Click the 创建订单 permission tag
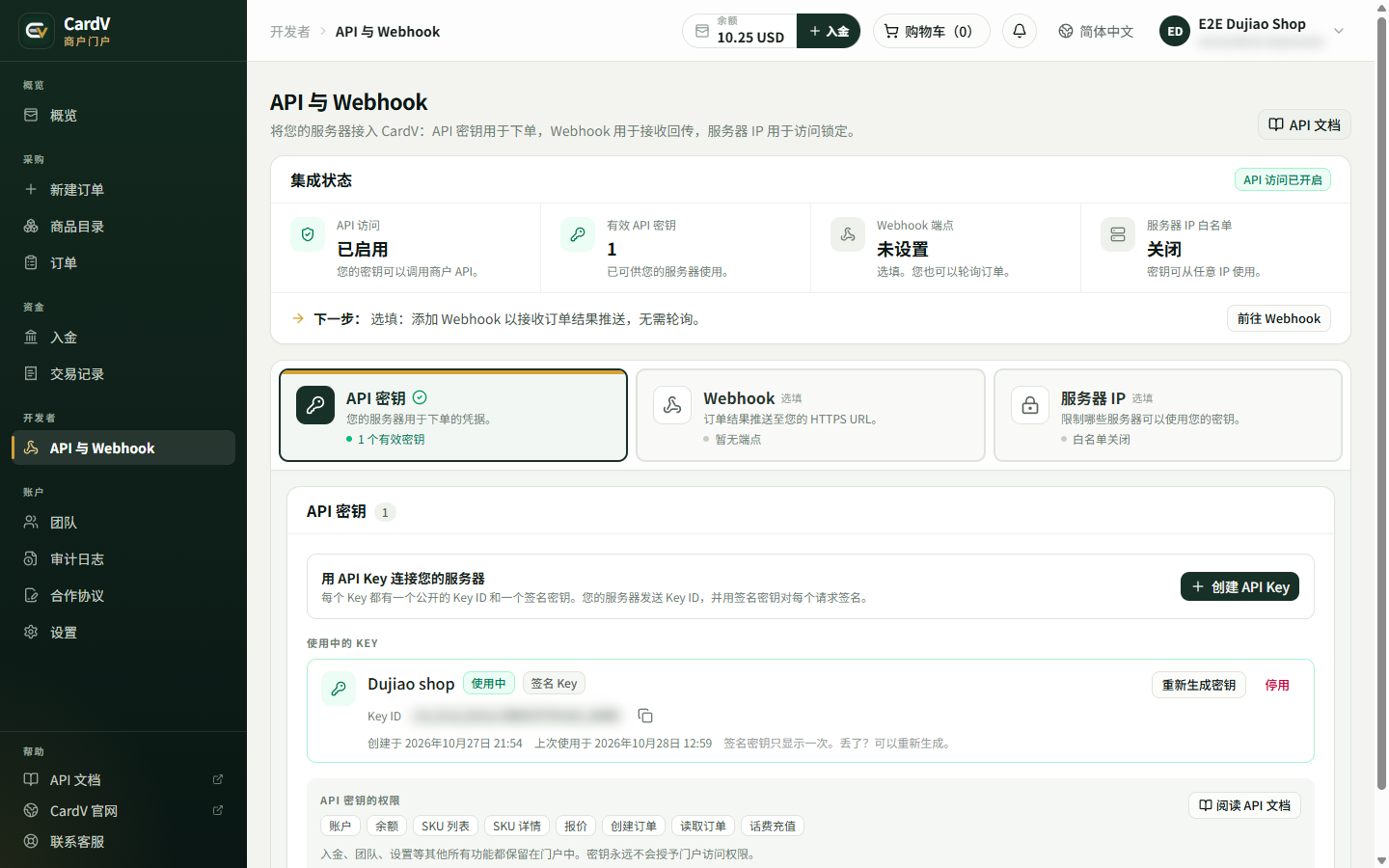 tap(634, 826)
